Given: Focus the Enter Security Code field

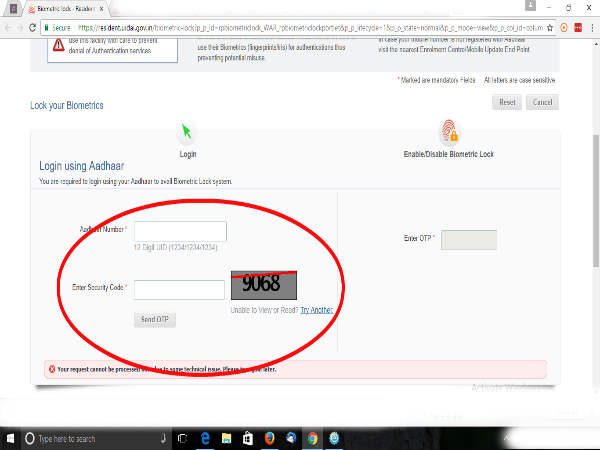Looking at the screenshot, I should pyautogui.click(x=179, y=289).
